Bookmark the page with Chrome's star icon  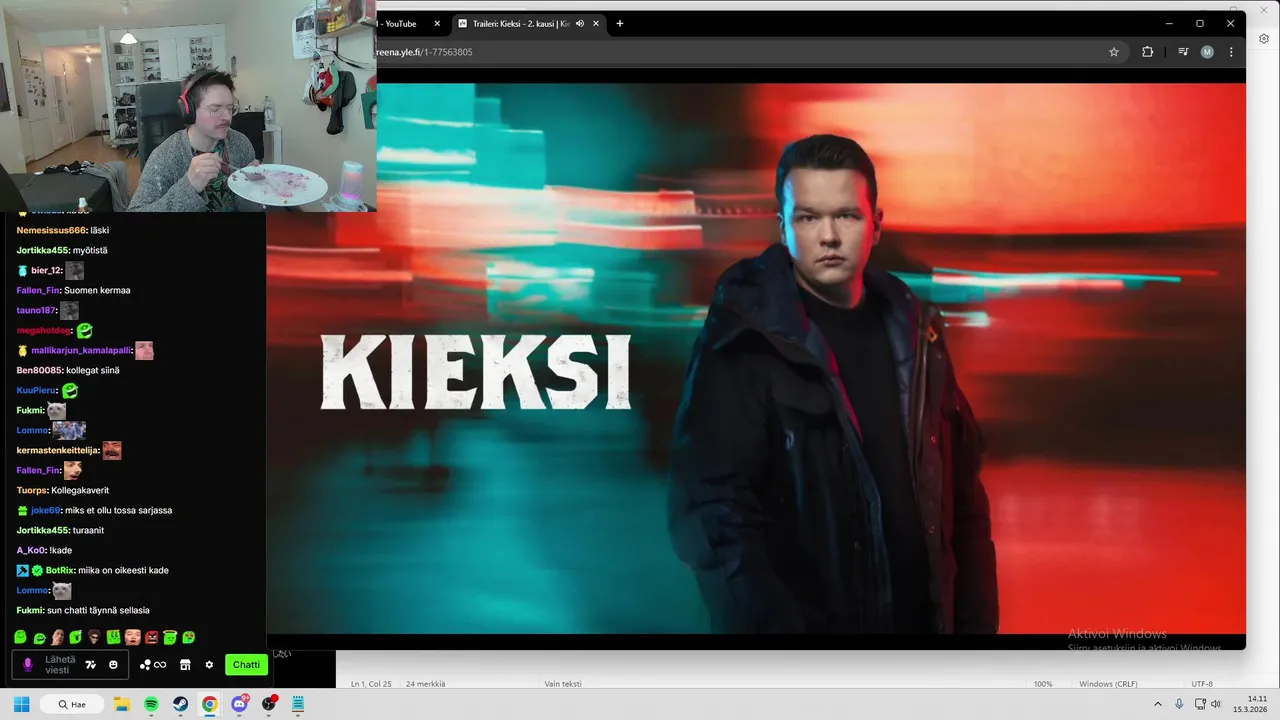click(x=1114, y=52)
